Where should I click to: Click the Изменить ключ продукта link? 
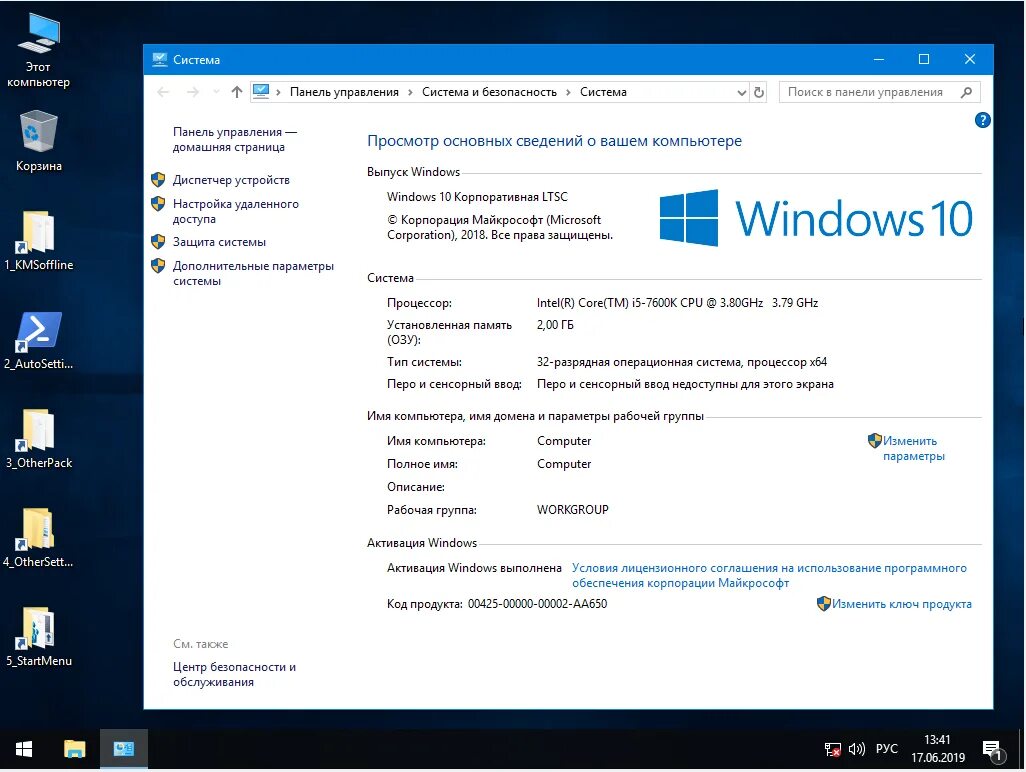click(902, 604)
